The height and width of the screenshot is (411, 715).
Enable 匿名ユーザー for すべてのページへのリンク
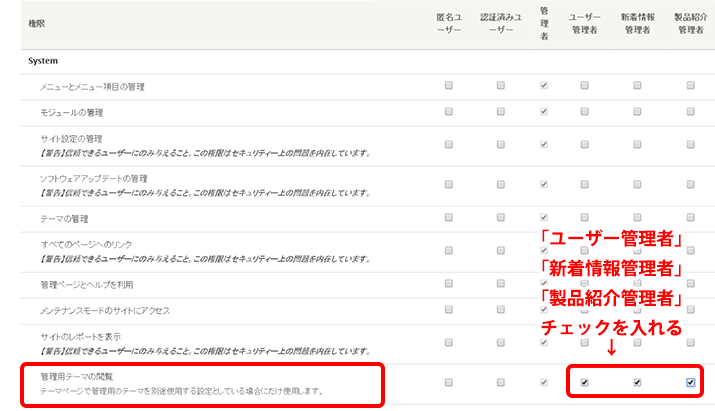449,250
